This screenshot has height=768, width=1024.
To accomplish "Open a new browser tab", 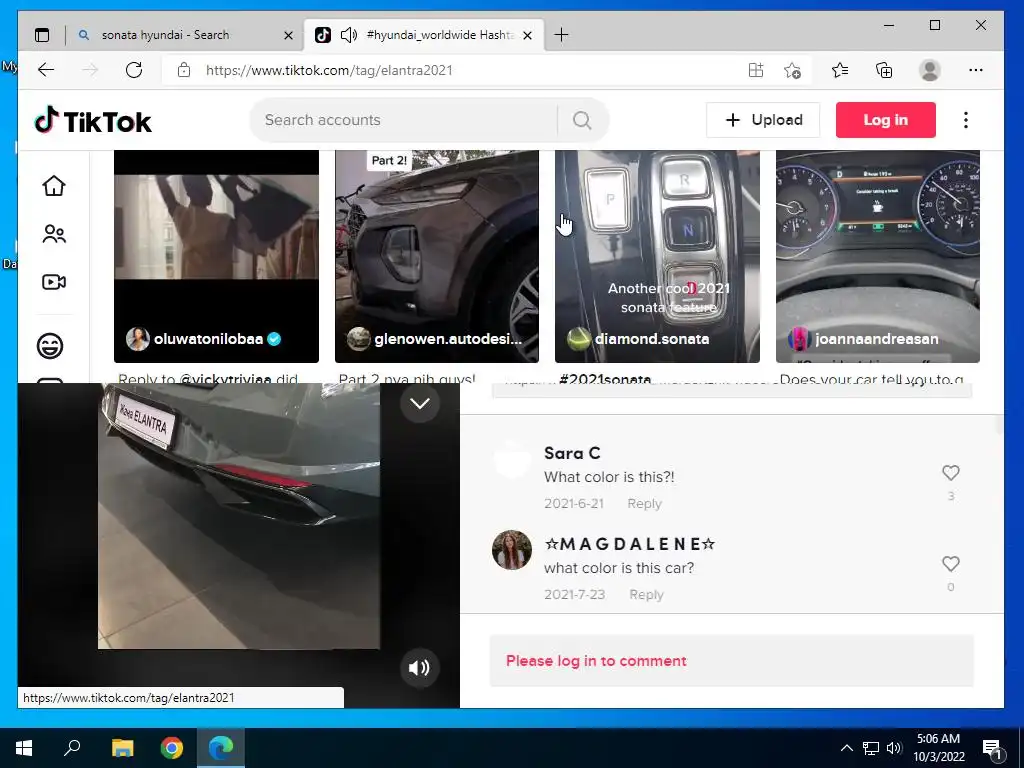I will point(561,35).
